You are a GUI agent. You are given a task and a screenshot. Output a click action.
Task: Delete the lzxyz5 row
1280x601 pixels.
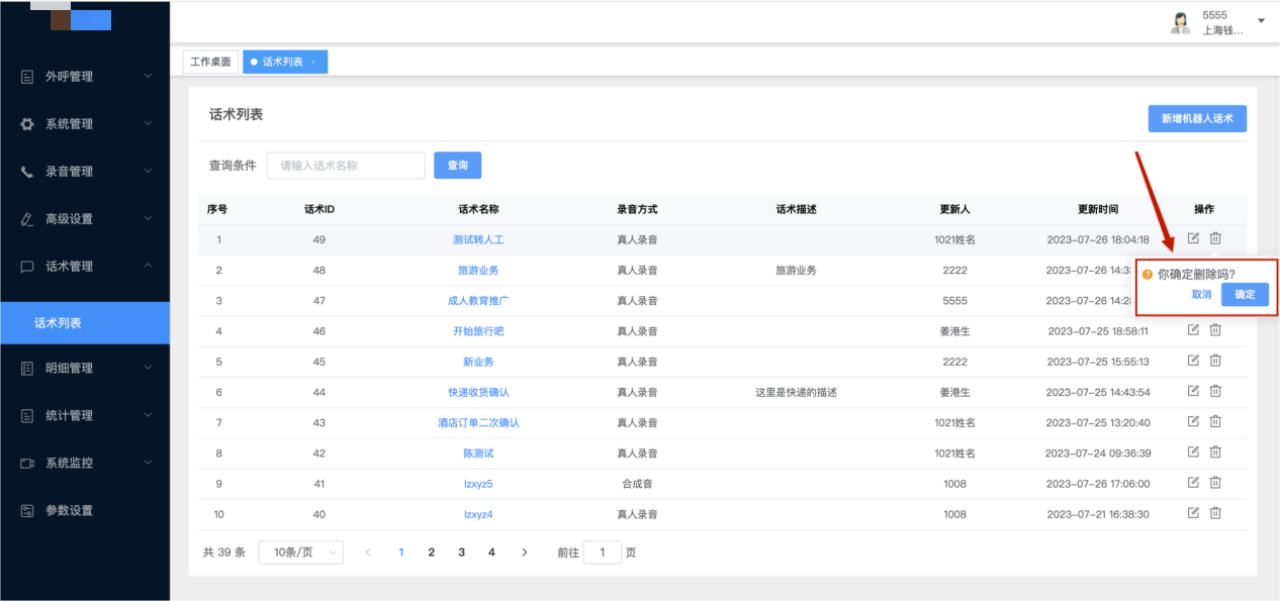coord(1215,483)
